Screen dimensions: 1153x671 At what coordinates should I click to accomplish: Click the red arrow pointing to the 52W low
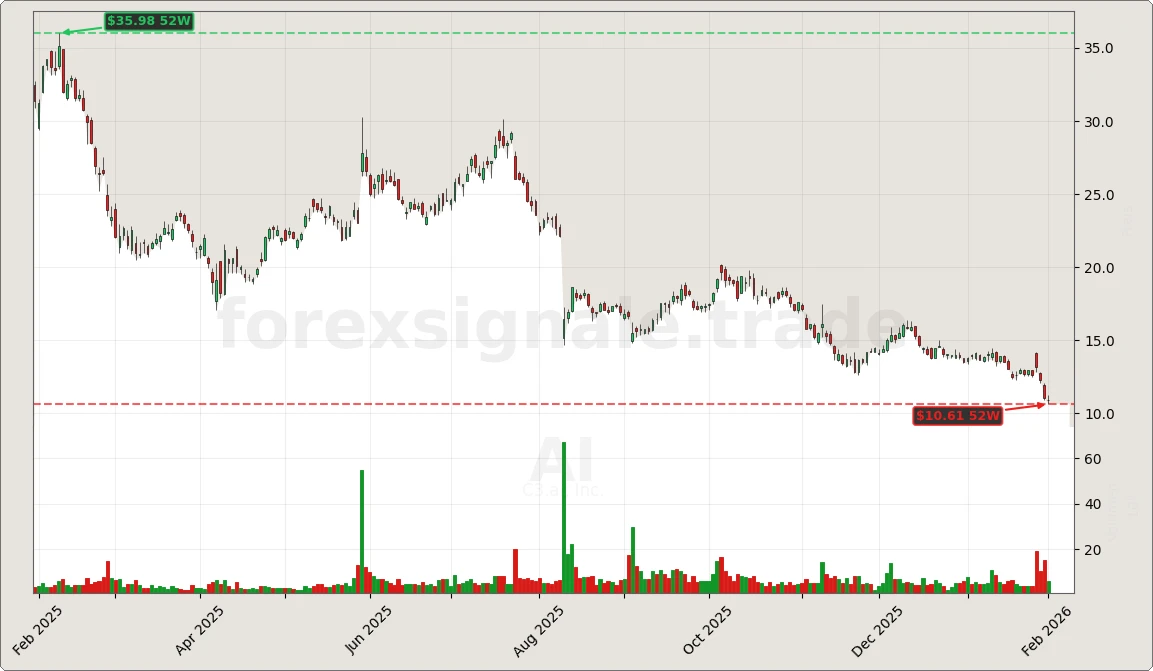click(x=1023, y=409)
